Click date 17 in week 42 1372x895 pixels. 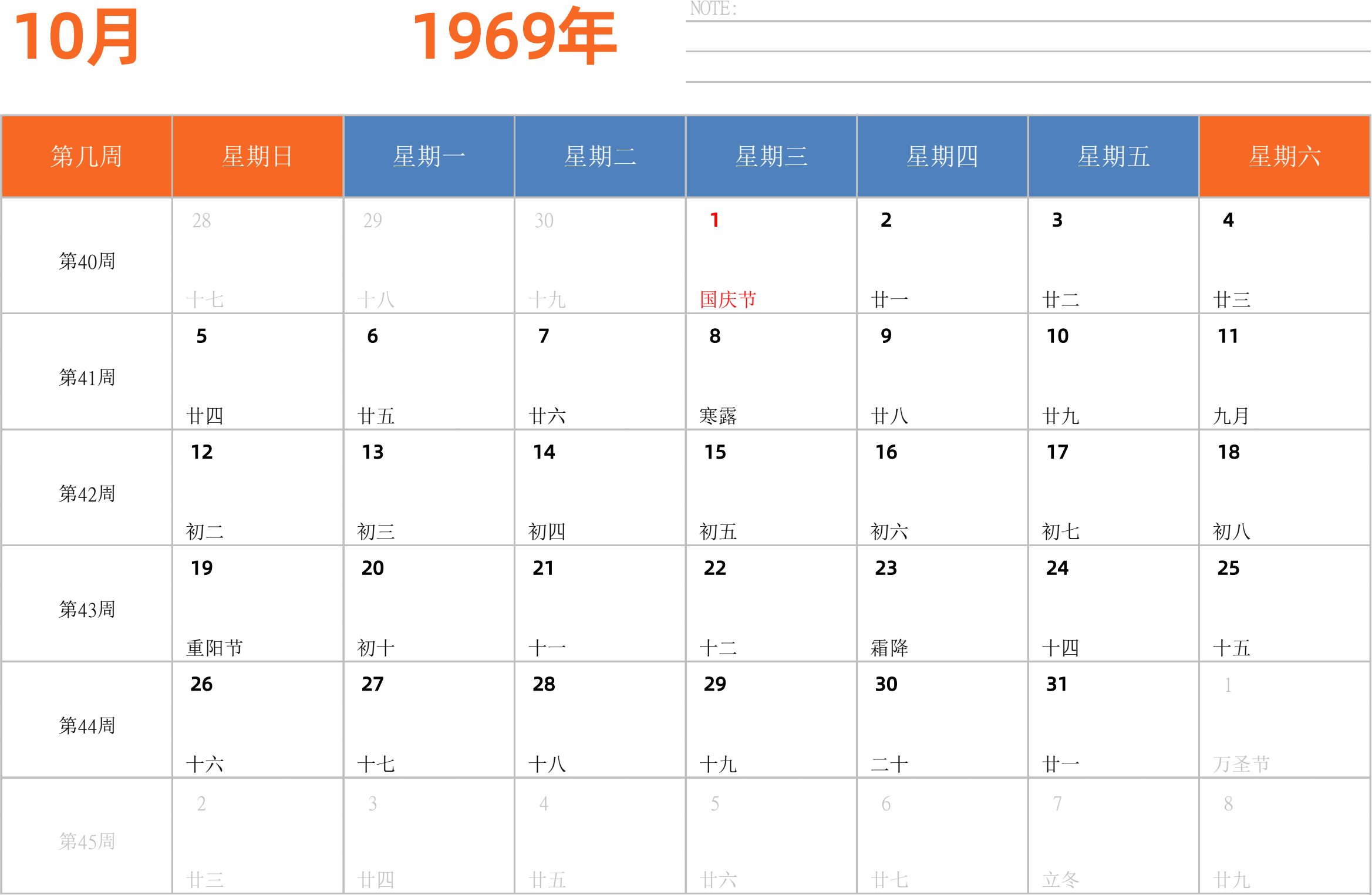[1057, 452]
